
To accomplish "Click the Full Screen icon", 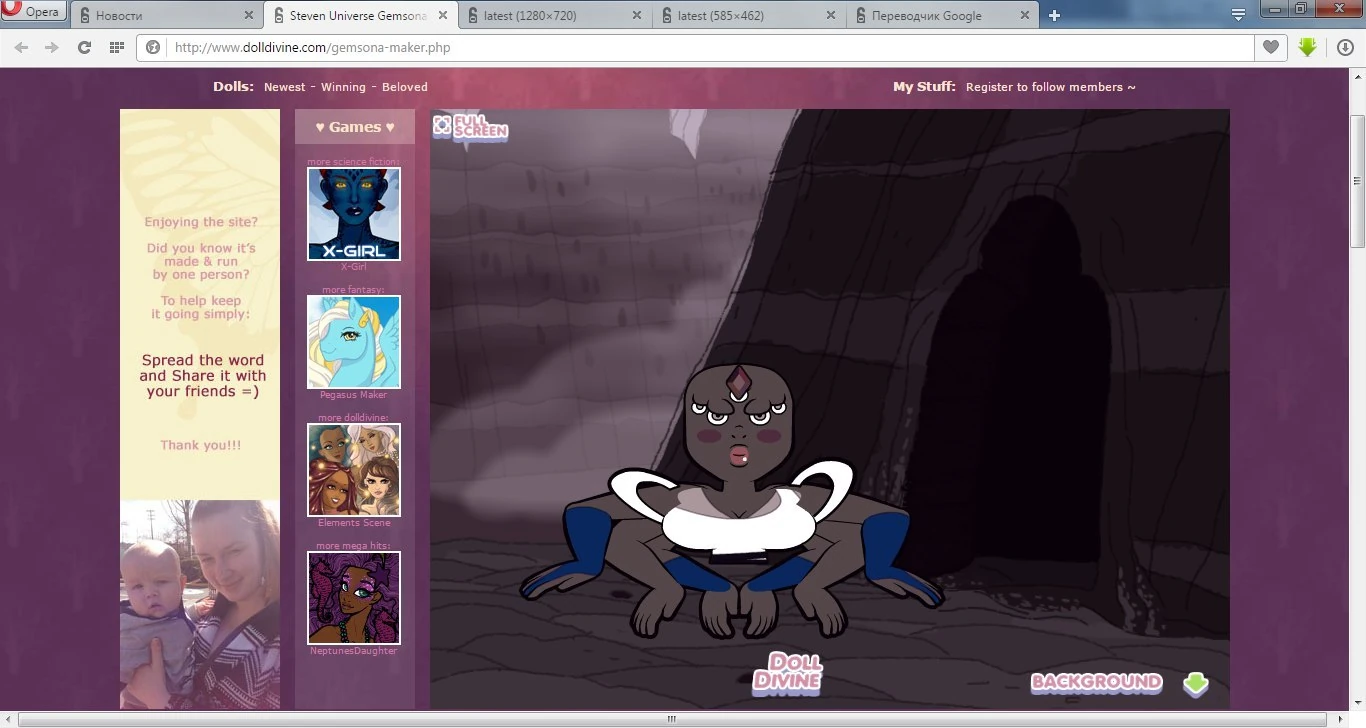I will click(x=470, y=126).
